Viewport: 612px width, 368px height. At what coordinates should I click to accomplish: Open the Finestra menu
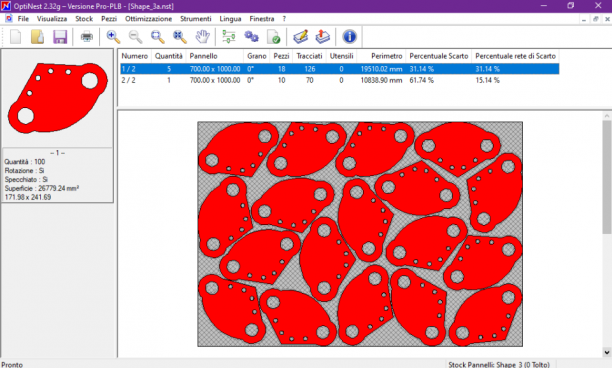click(262, 19)
